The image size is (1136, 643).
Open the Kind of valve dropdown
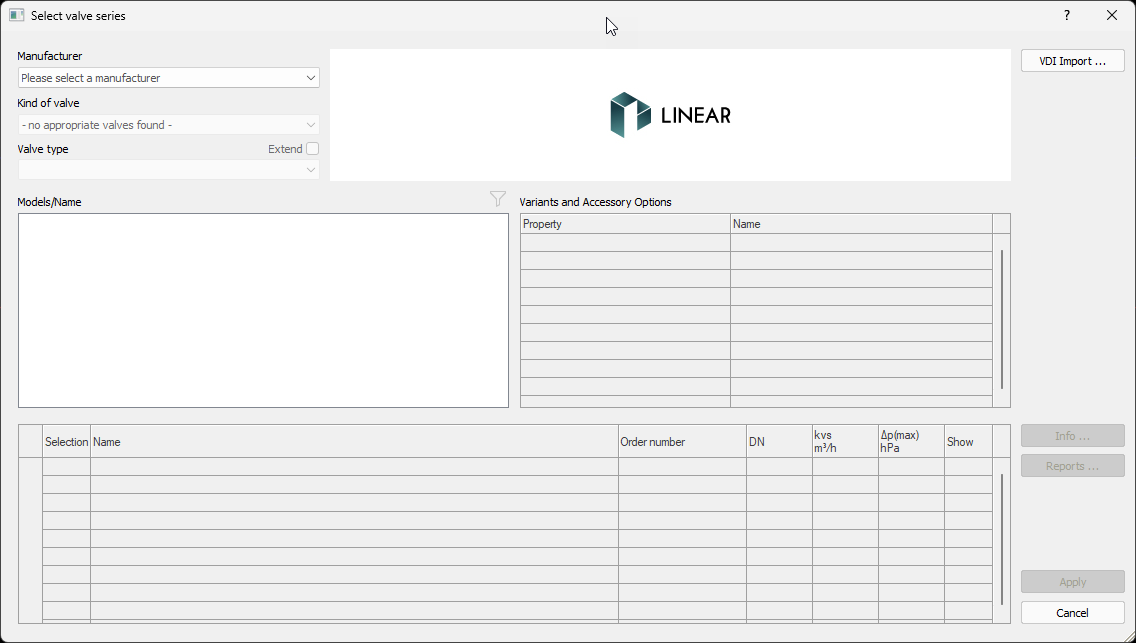[x=168, y=125]
